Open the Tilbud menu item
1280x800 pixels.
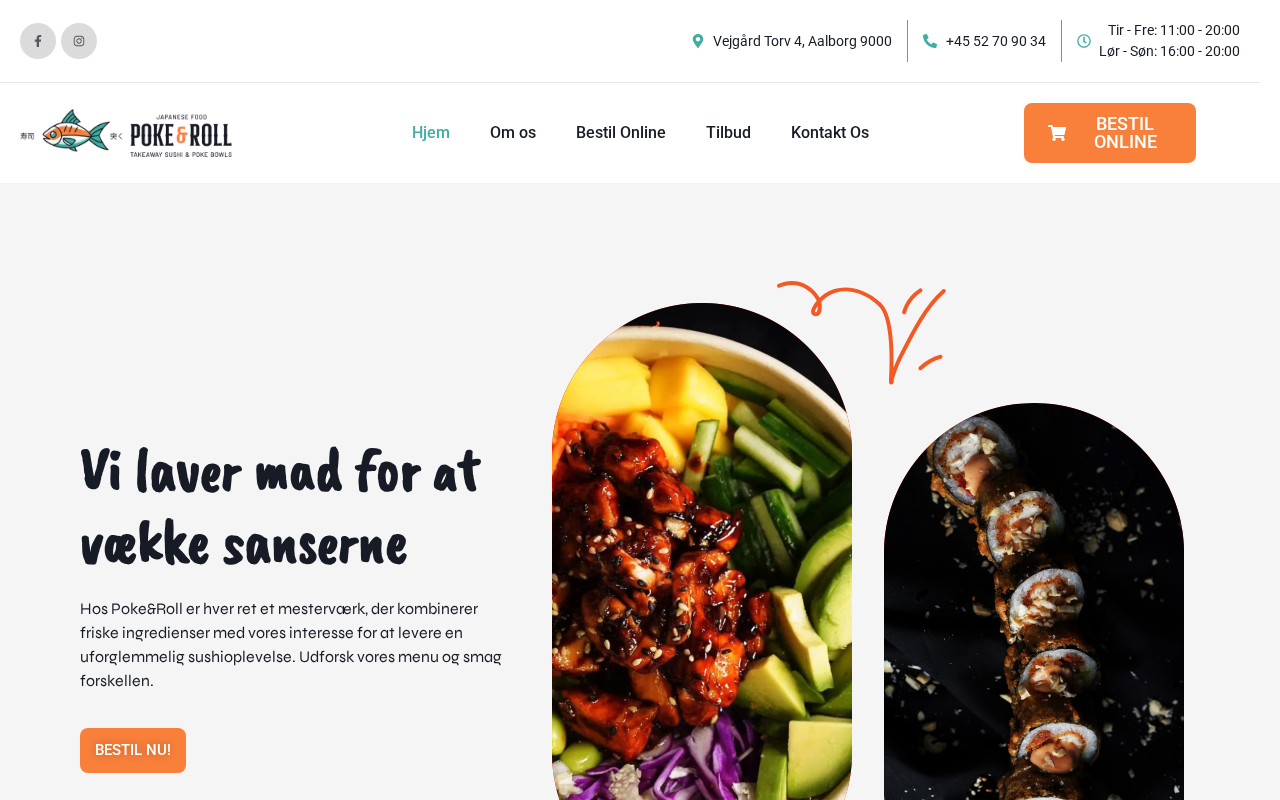coord(728,133)
